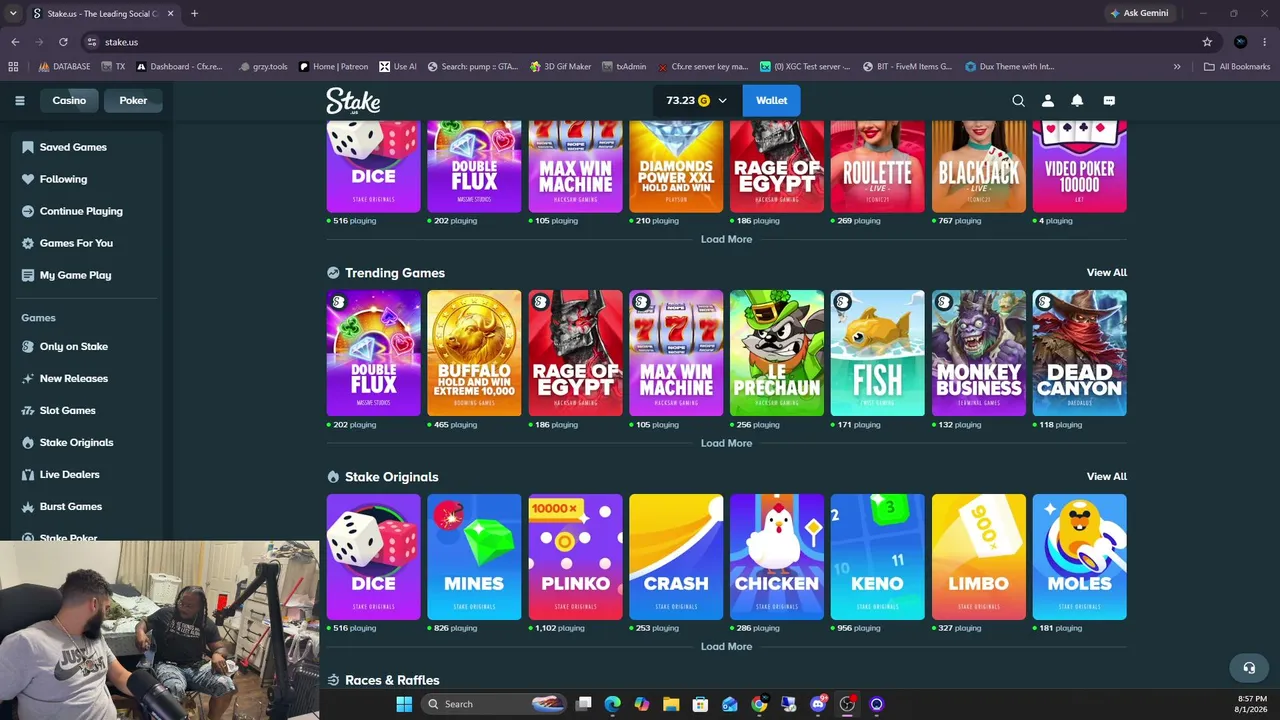The height and width of the screenshot is (720, 1280).
Task: Open the Le Prechaun slot thumbnail
Action: (777, 353)
